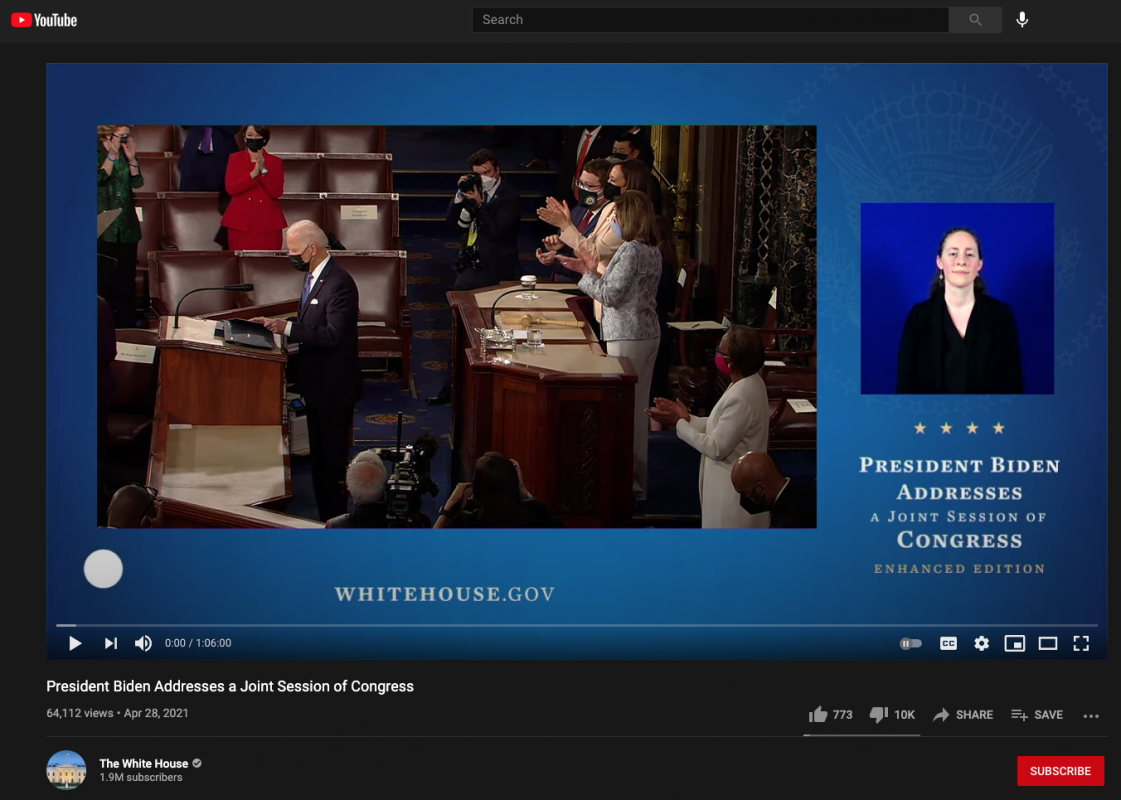Image resolution: width=1121 pixels, height=800 pixels.
Task: Turn on closed captions
Action: point(948,643)
